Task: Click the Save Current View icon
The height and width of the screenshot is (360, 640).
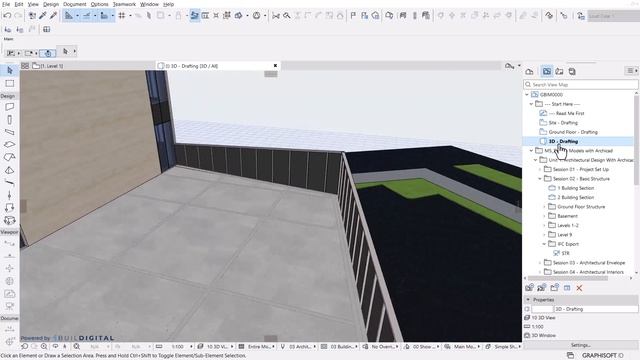Action: click(x=529, y=288)
